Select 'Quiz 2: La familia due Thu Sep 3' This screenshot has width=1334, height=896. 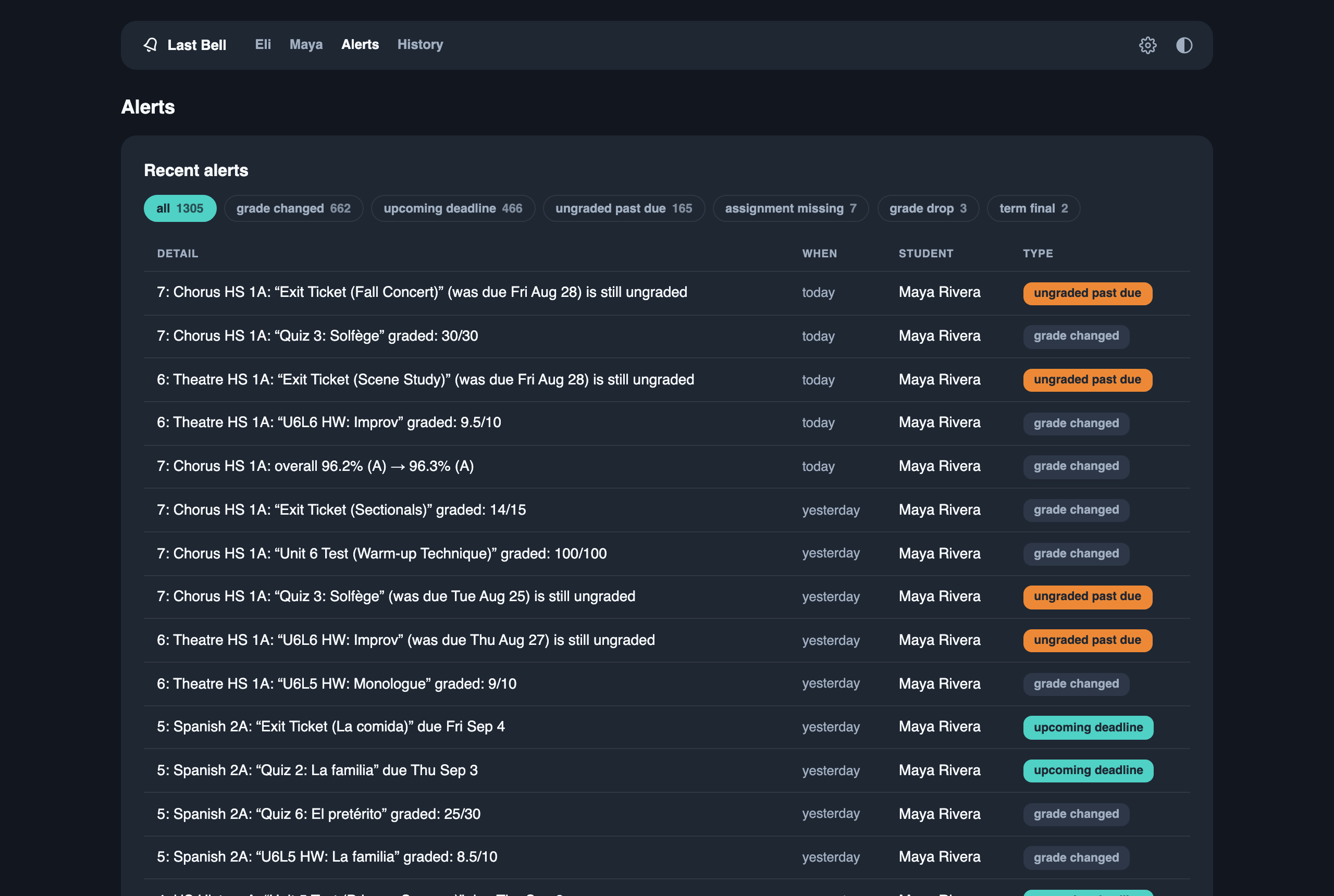317,770
